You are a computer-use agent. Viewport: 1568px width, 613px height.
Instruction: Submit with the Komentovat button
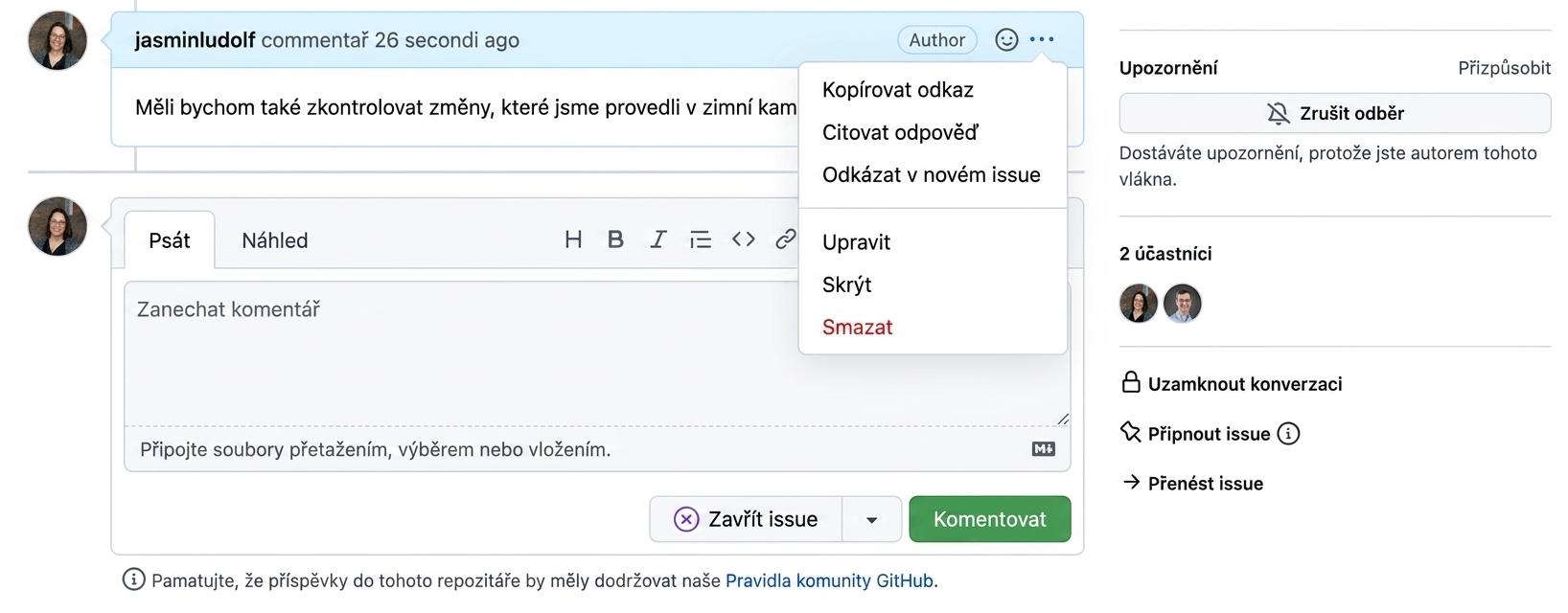tap(990, 519)
